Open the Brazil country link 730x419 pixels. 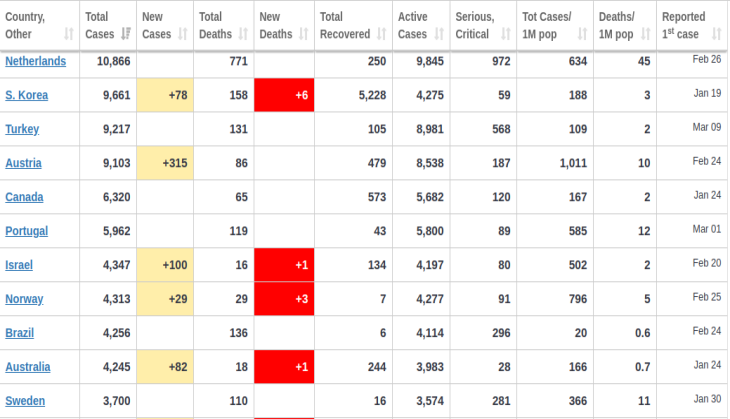point(20,333)
